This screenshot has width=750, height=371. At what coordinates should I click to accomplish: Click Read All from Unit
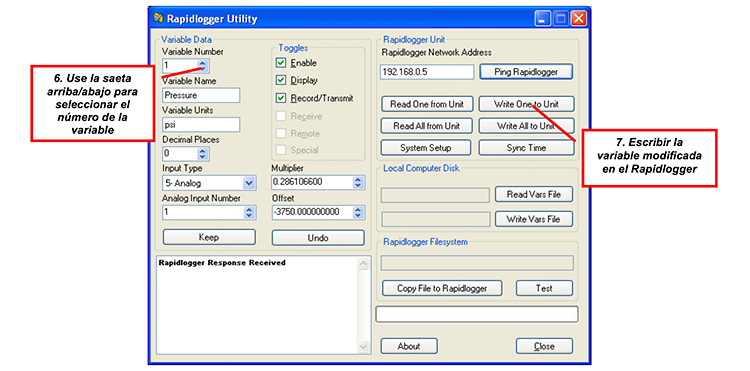click(x=427, y=126)
